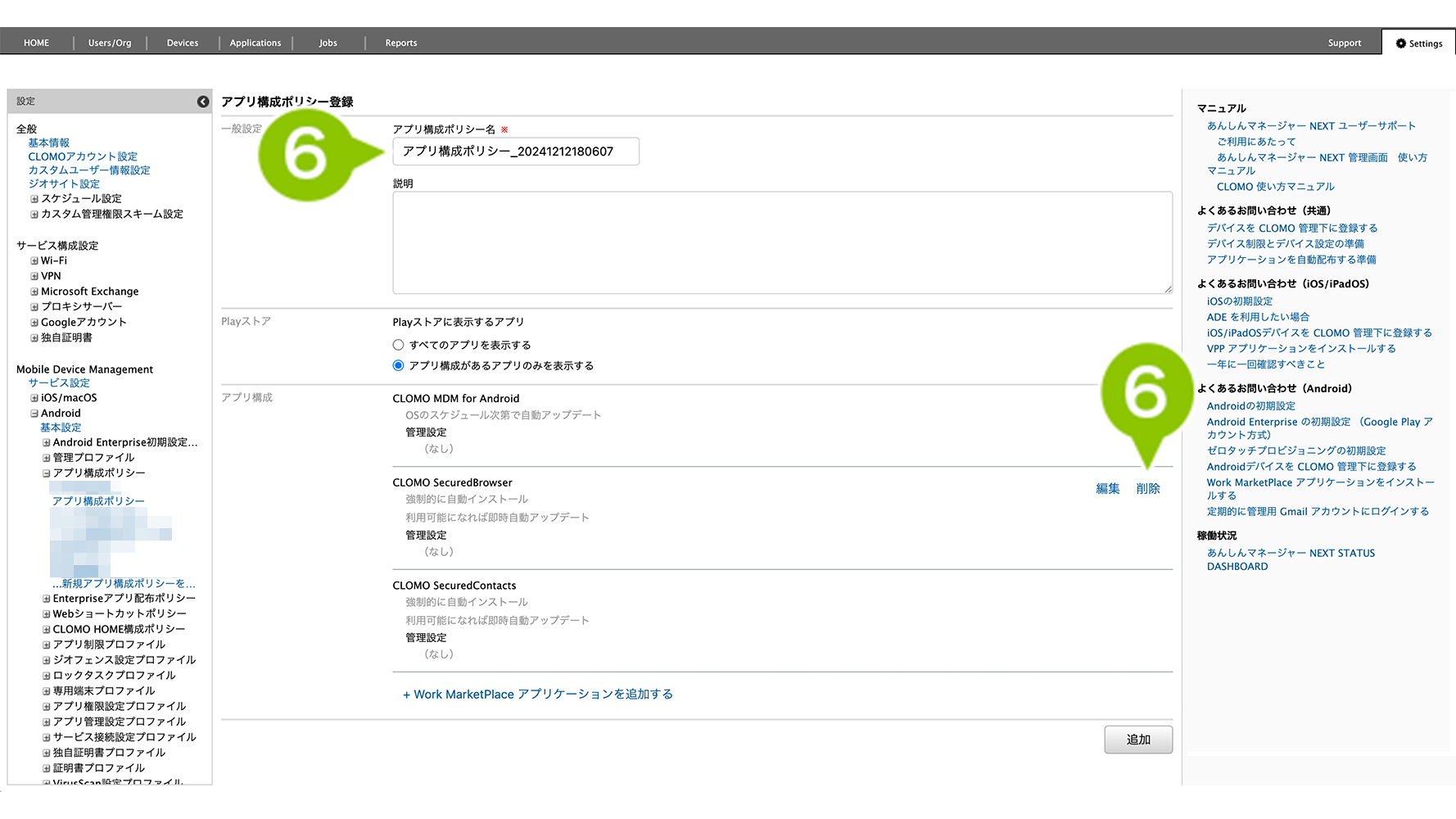Open the Applications menu

[255, 43]
